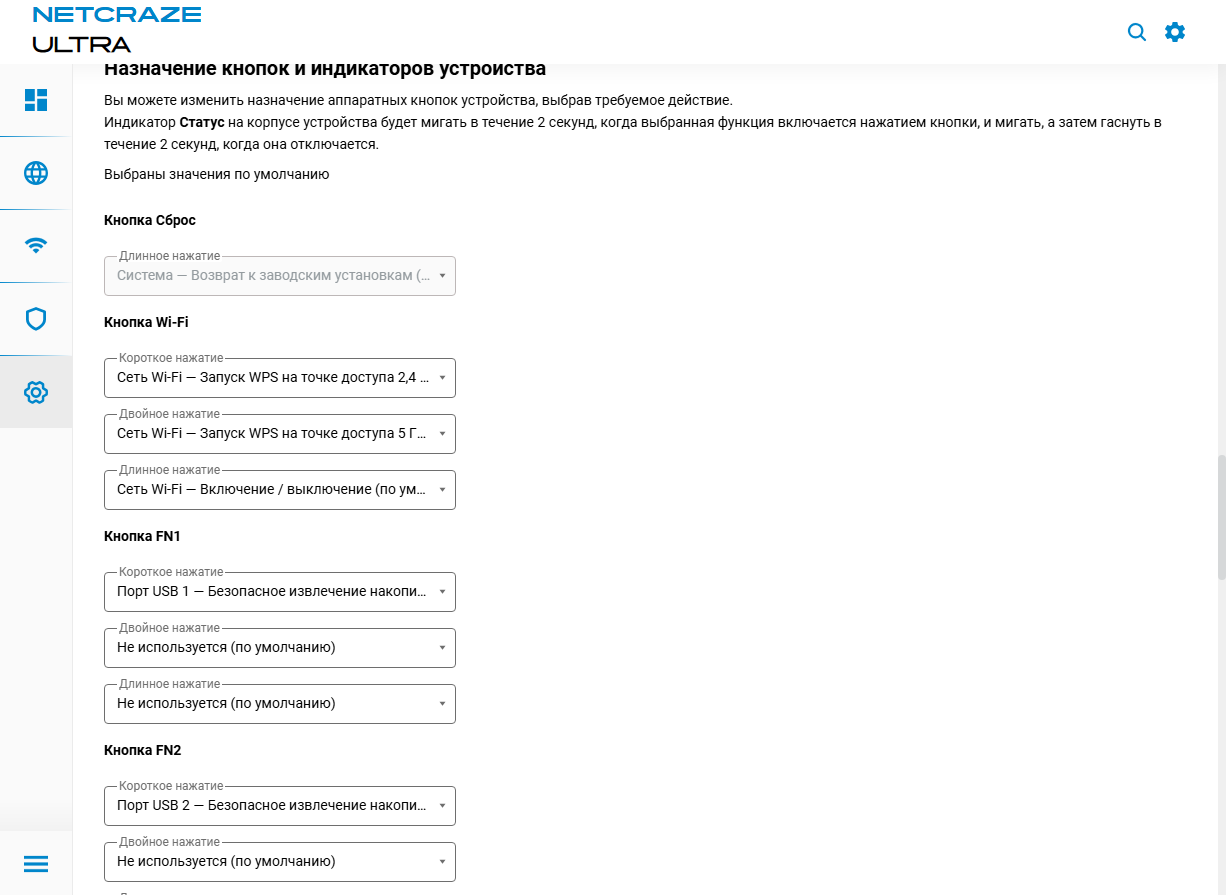Click the disabled Reset button long press dropdown

click(x=280, y=276)
